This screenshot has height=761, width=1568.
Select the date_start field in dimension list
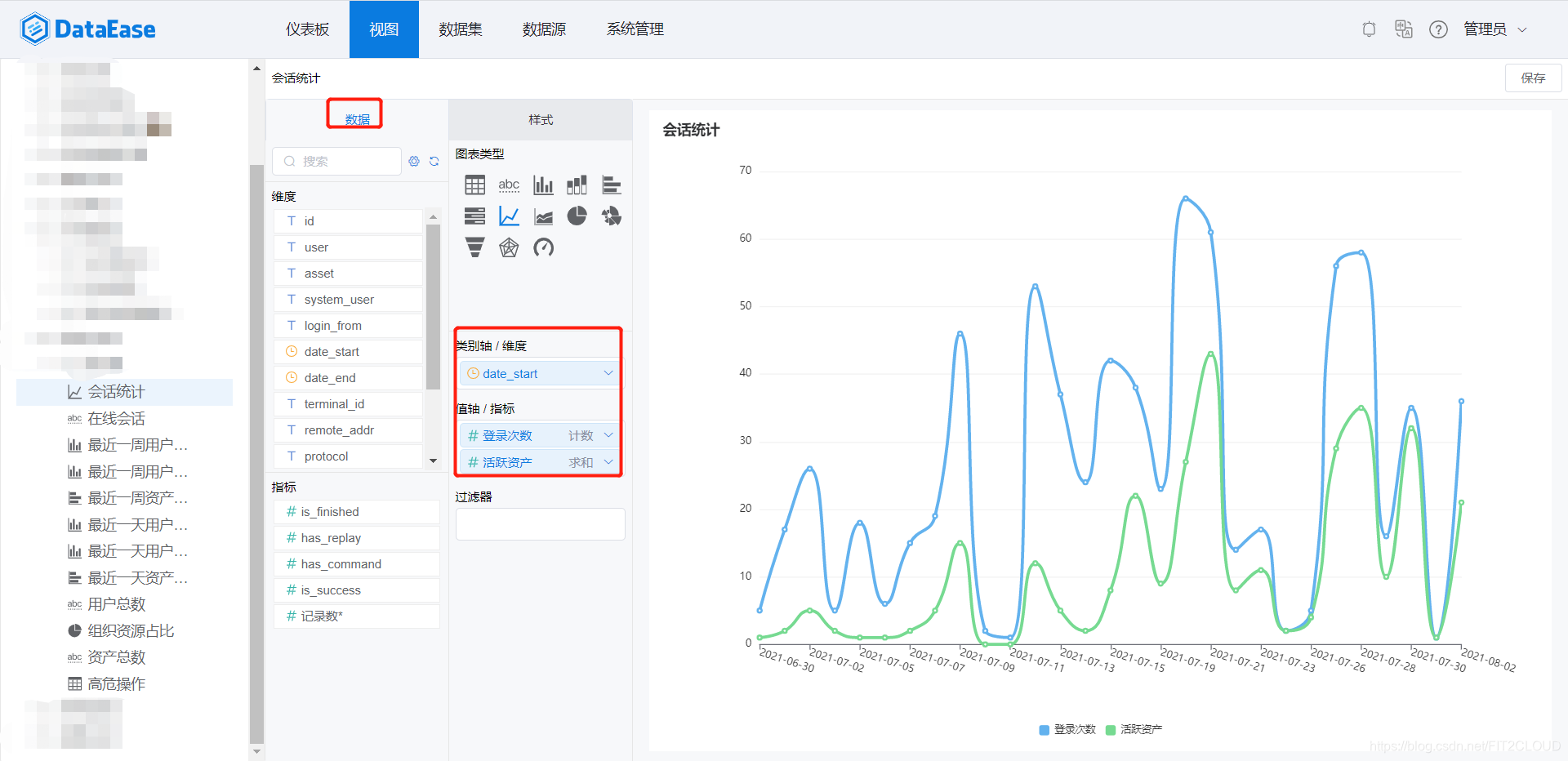coord(348,352)
